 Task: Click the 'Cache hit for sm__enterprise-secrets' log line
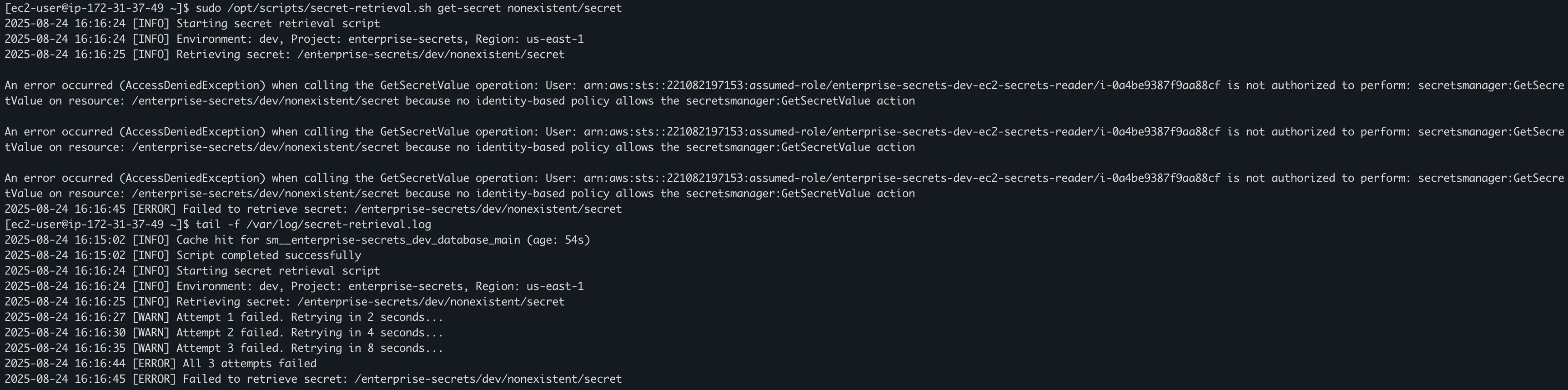[298, 240]
